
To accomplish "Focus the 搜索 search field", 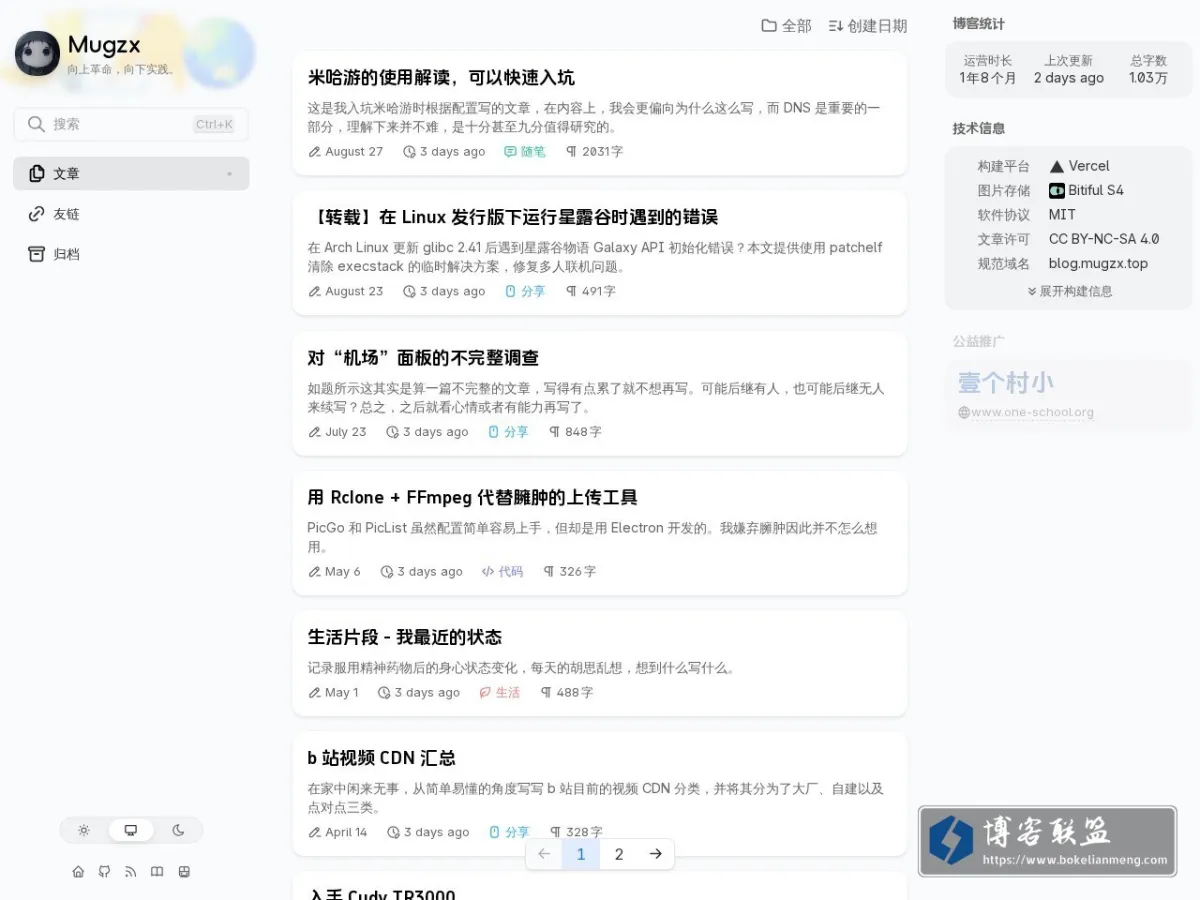I will tap(131, 124).
